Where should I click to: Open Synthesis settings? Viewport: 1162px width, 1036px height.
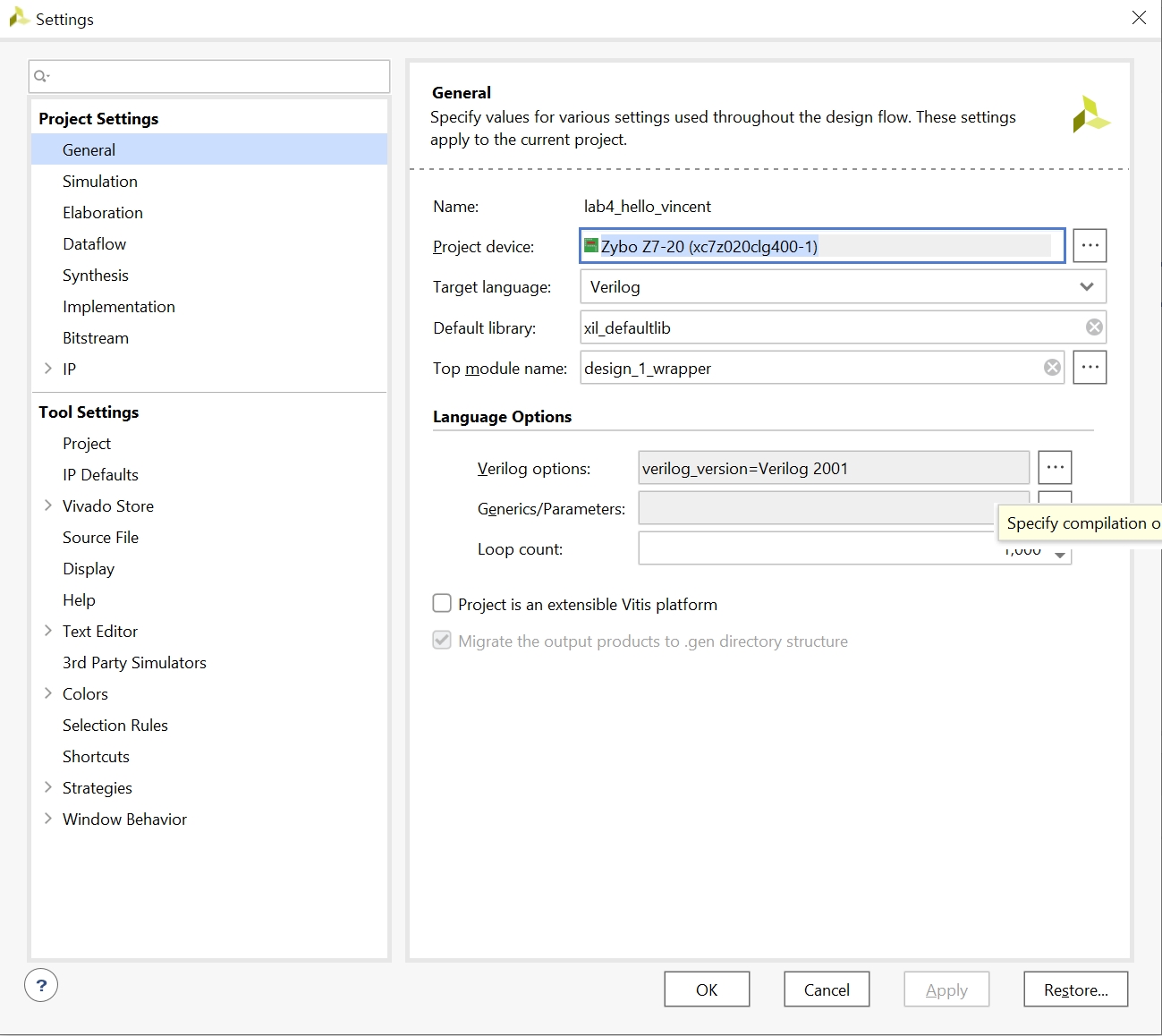[96, 275]
